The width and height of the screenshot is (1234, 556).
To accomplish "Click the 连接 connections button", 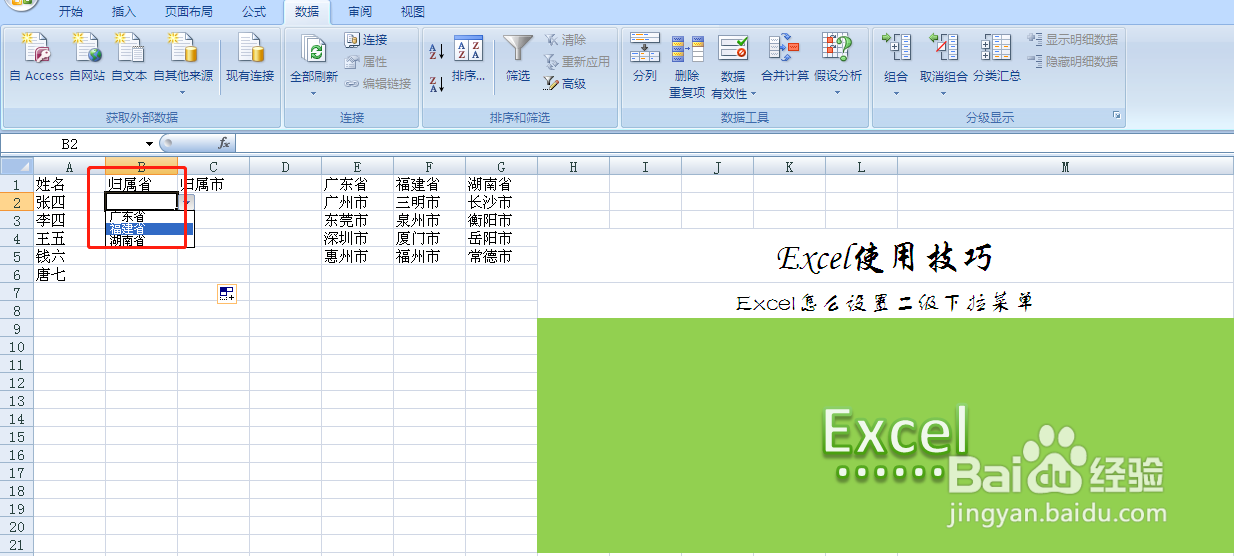I will tap(366, 40).
